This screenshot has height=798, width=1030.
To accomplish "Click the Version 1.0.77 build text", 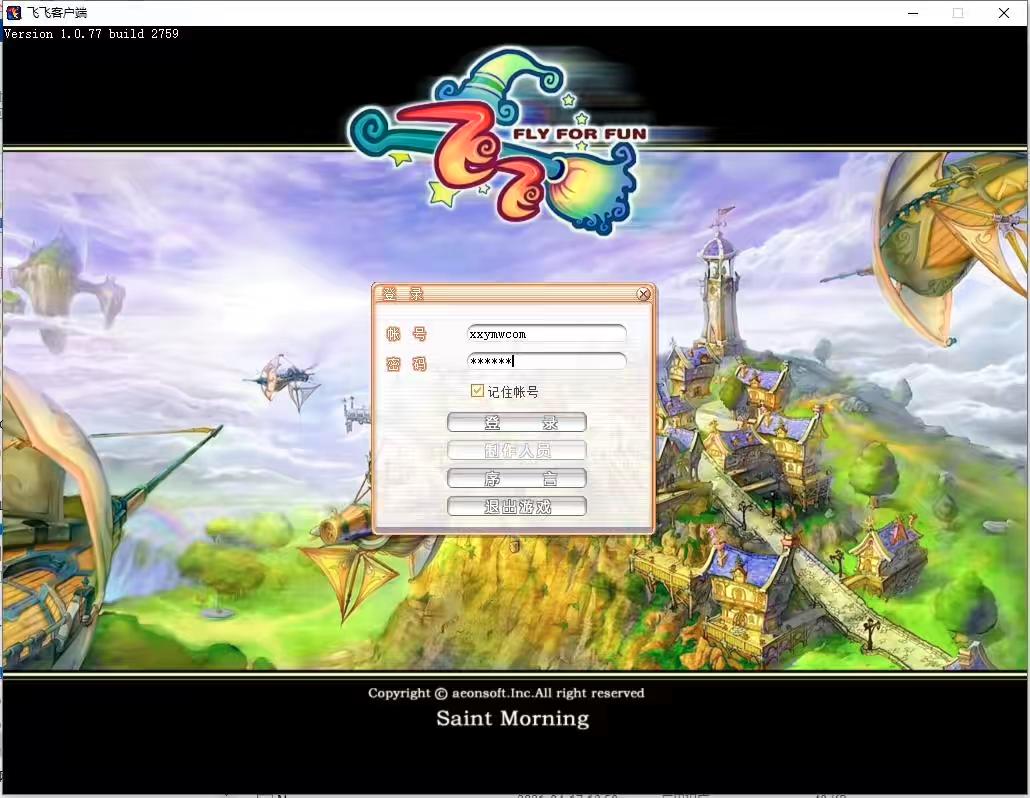I will [91, 33].
